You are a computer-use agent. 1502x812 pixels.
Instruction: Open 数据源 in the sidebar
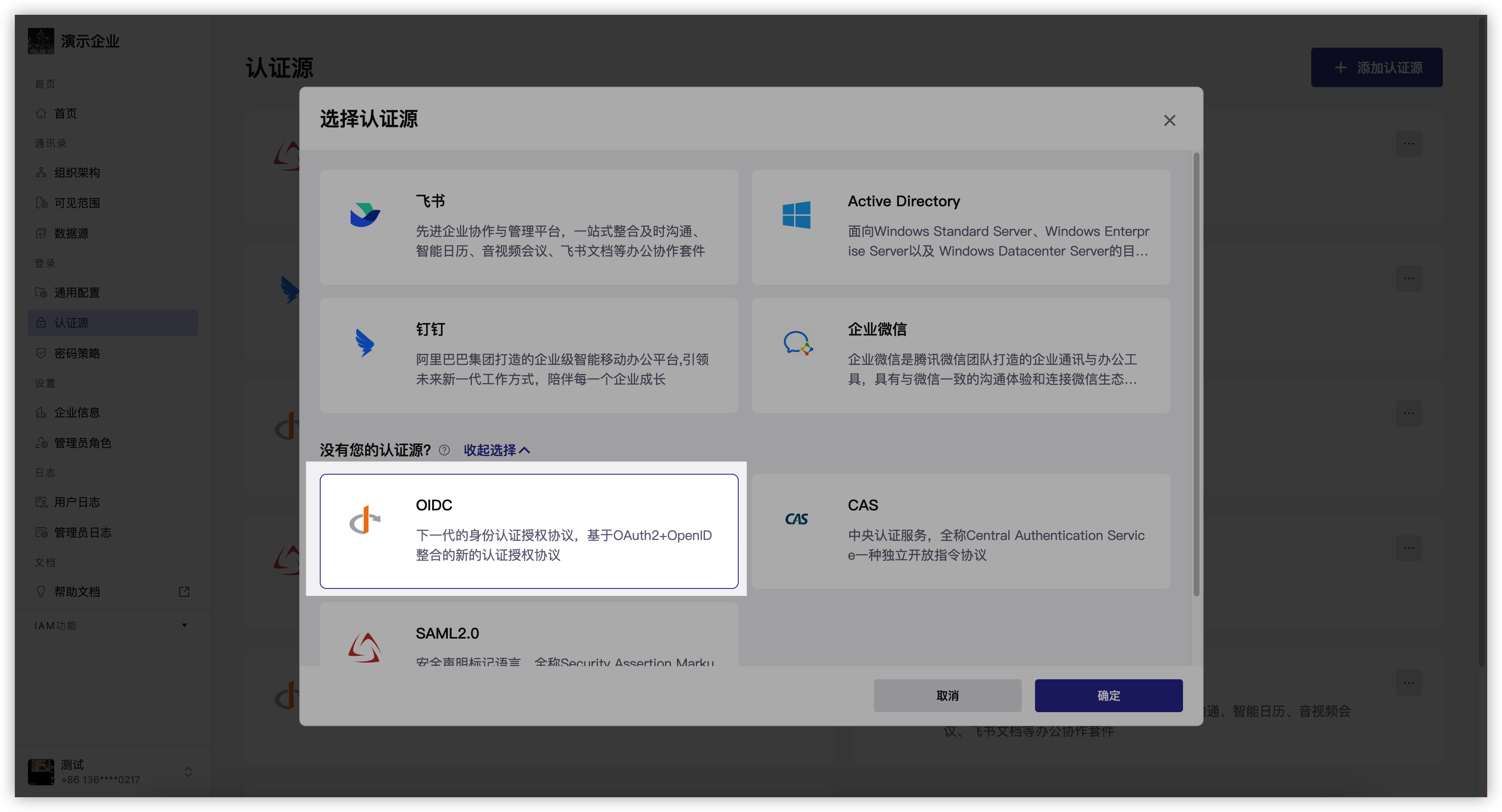[113, 233]
